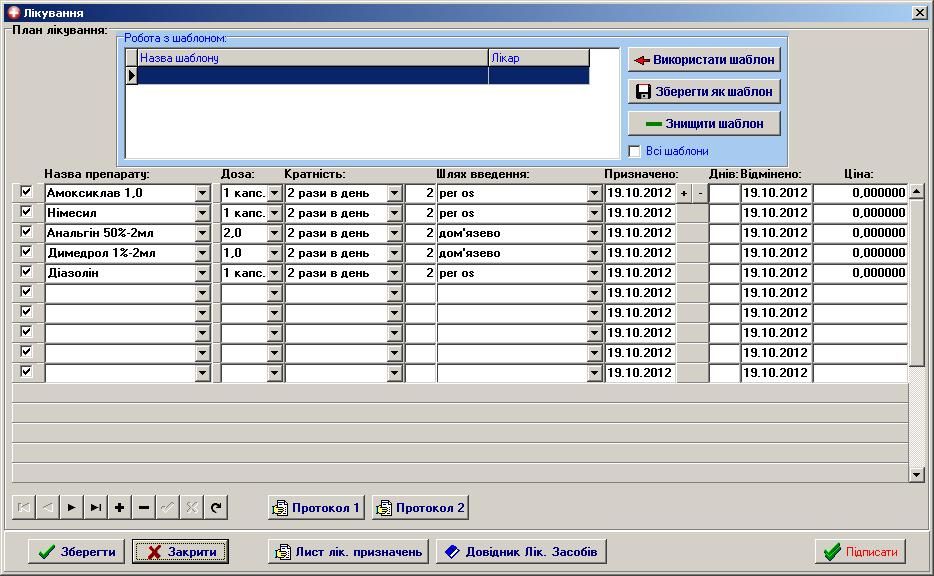The image size is (934, 576).
Task: Go to next record navigator button
Action: pos(71,507)
